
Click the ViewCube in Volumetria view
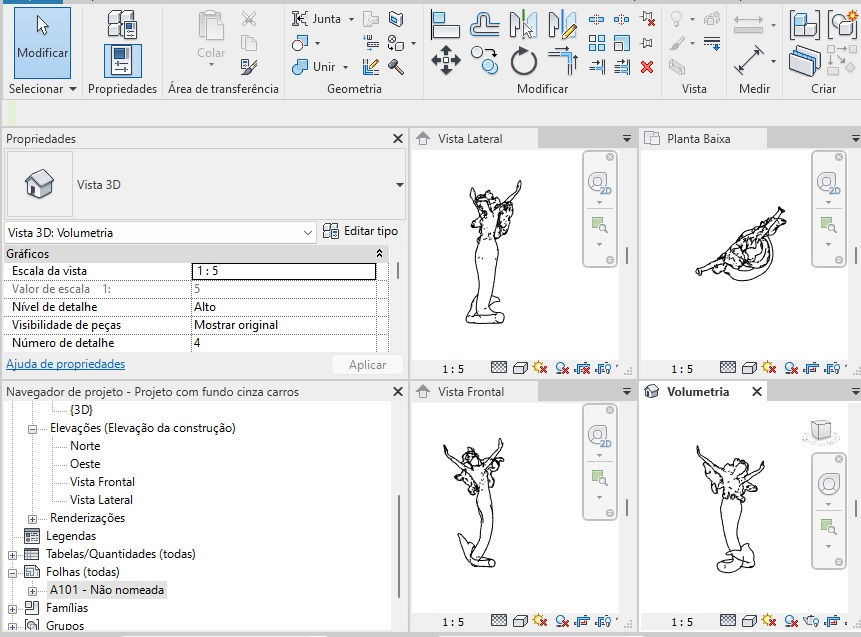(821, 431)
